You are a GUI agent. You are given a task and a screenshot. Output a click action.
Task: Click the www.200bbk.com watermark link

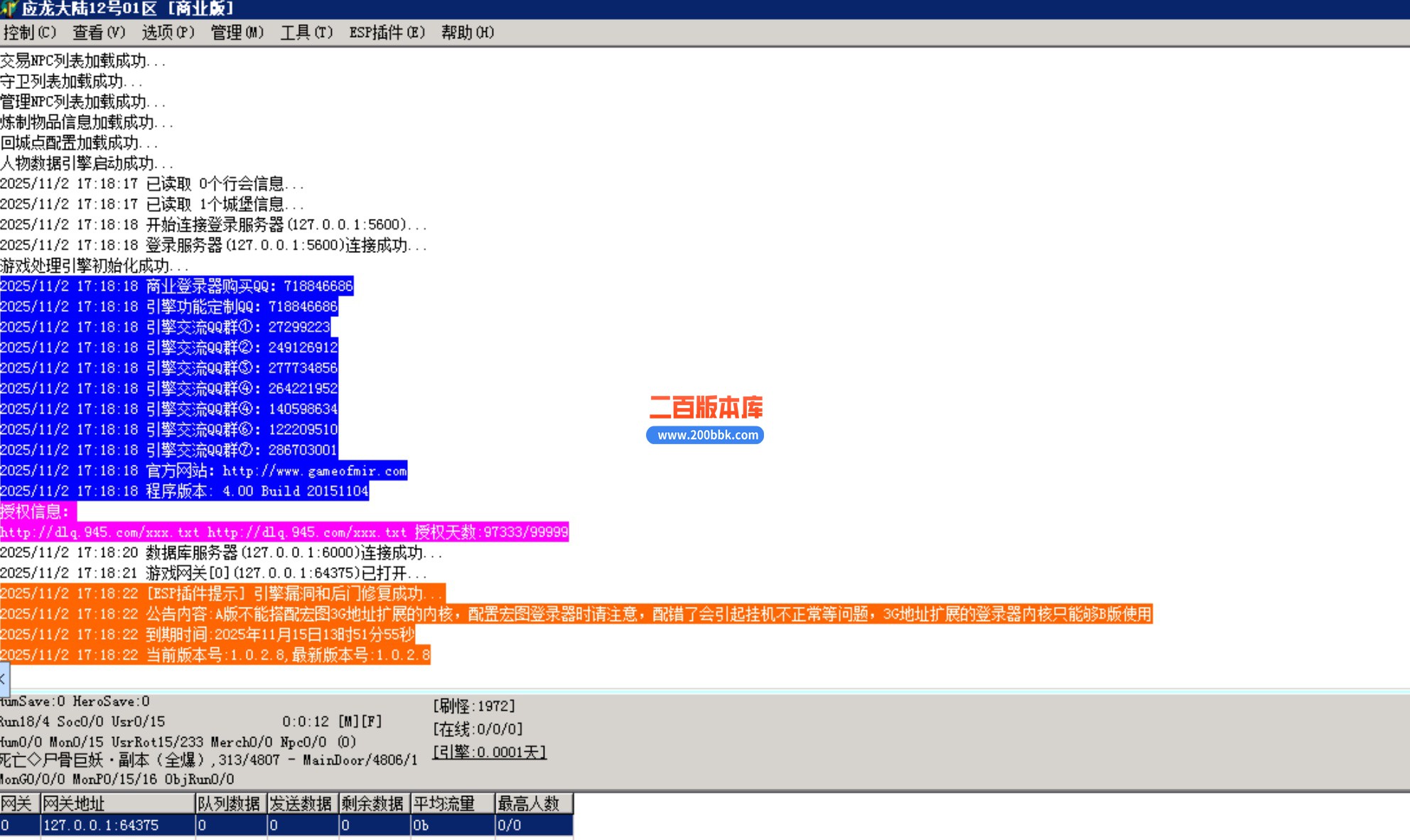[x=705, y=435]
